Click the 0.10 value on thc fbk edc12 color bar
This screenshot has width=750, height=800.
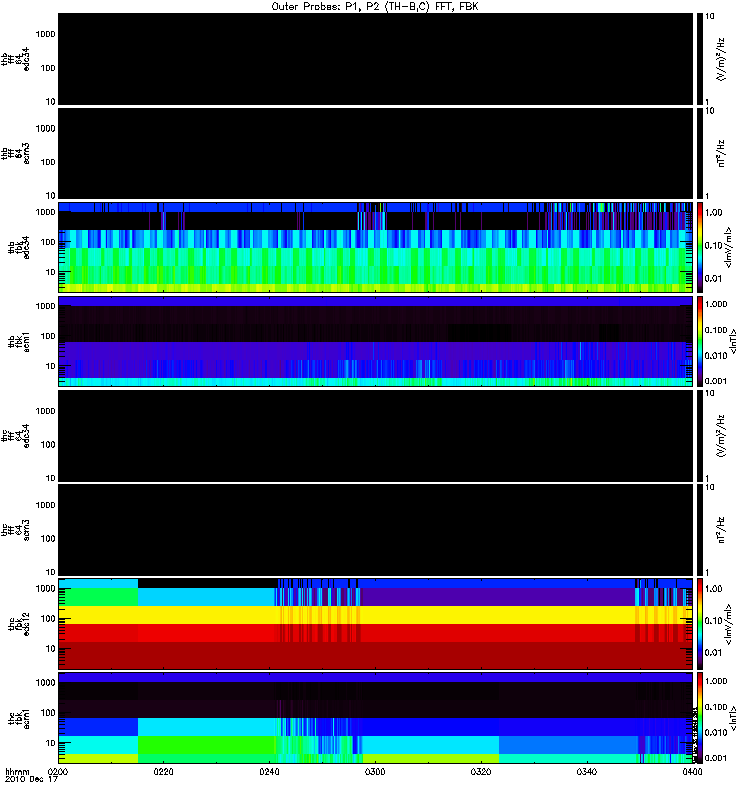point(714,620)
